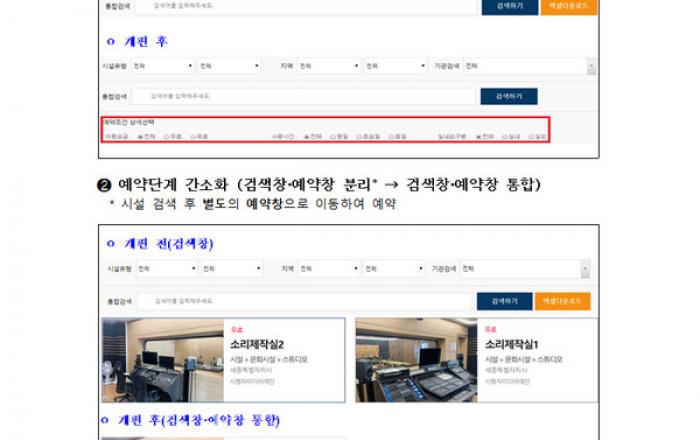Click red 무료 tag above 소리제작실1

click(x=491, y=329)
